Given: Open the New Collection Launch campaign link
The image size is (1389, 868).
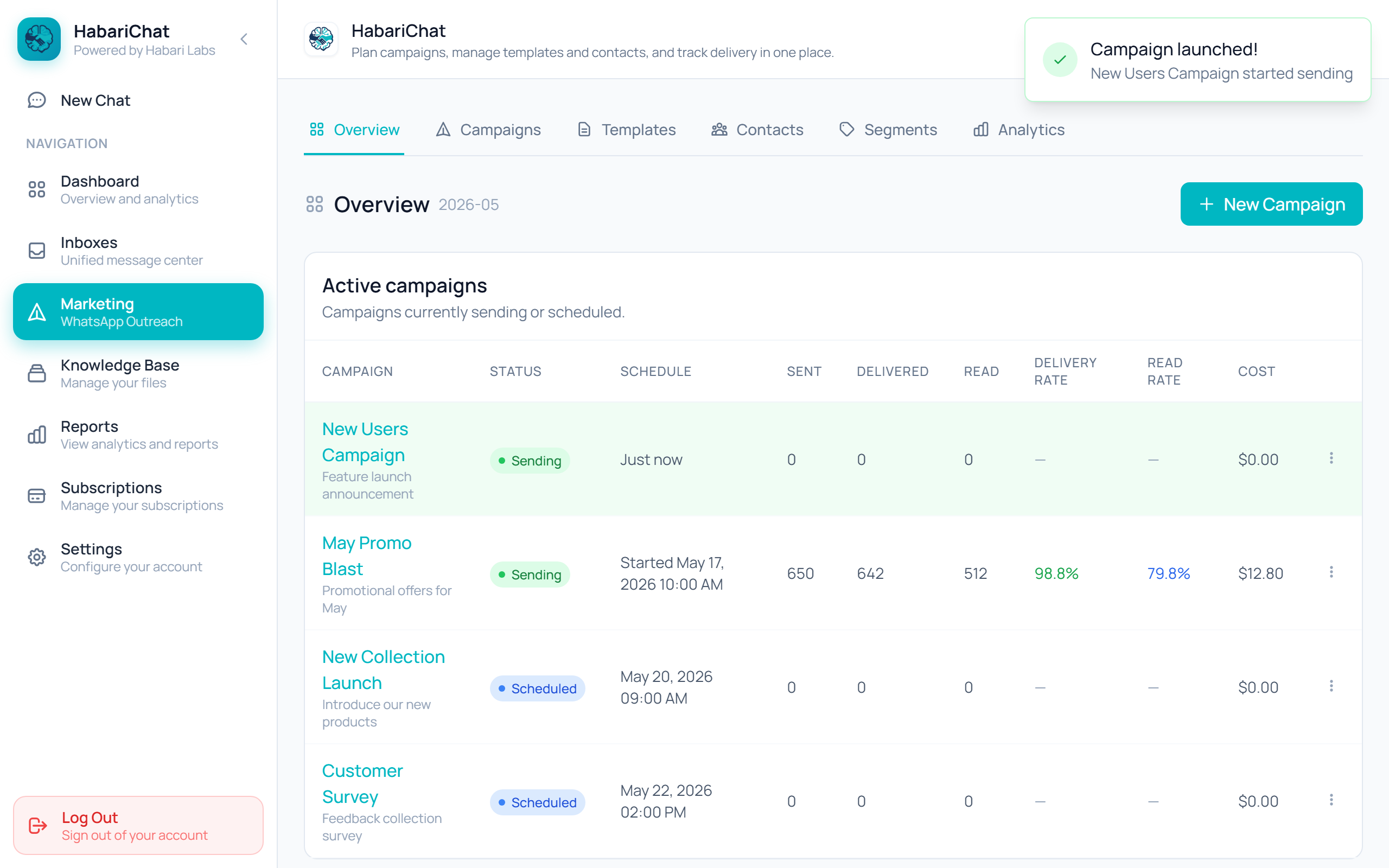Looking at the screenshot, I should click(x=384, y=669).
